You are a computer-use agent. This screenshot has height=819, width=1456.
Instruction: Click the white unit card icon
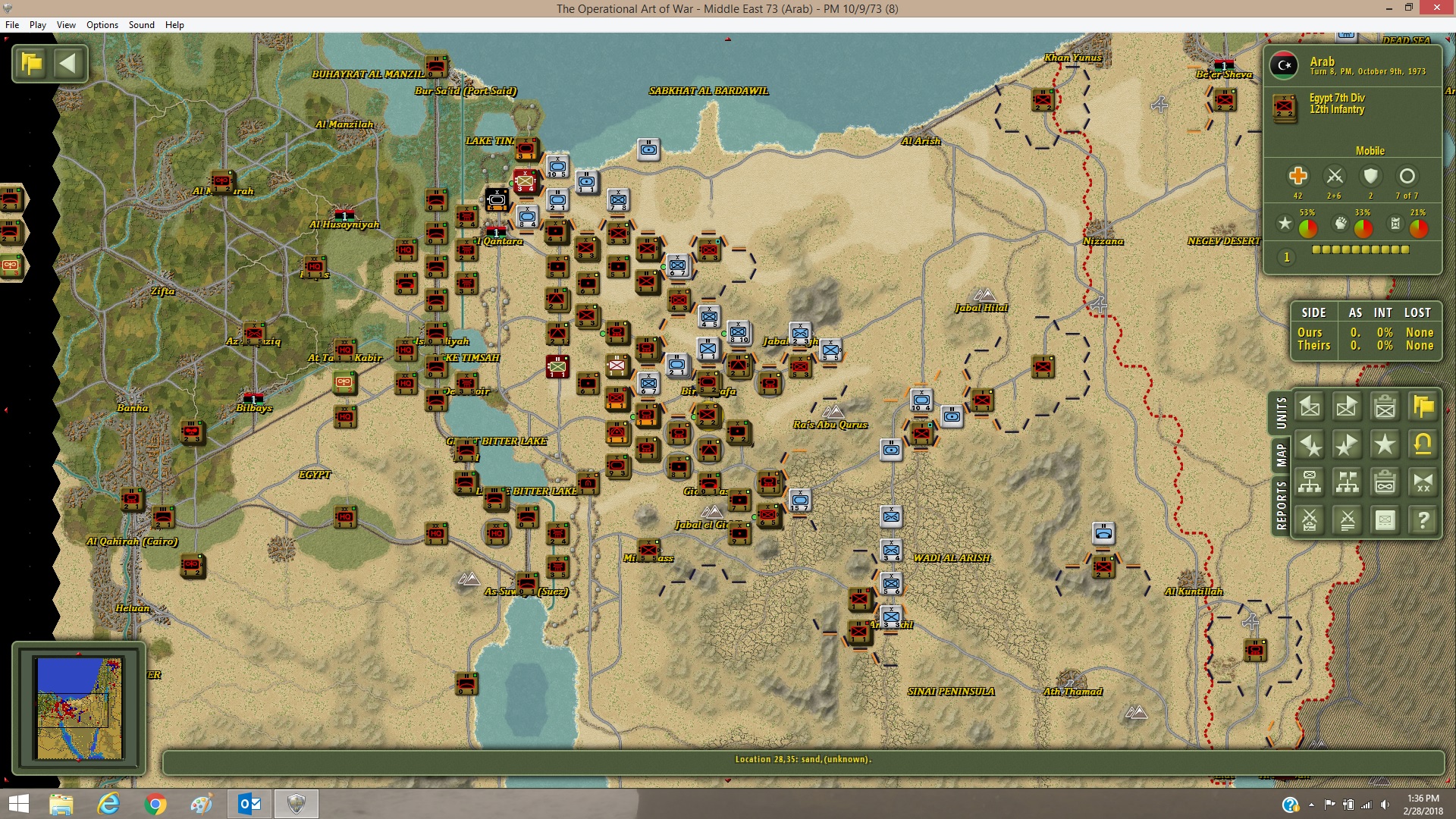[1385, 520]
